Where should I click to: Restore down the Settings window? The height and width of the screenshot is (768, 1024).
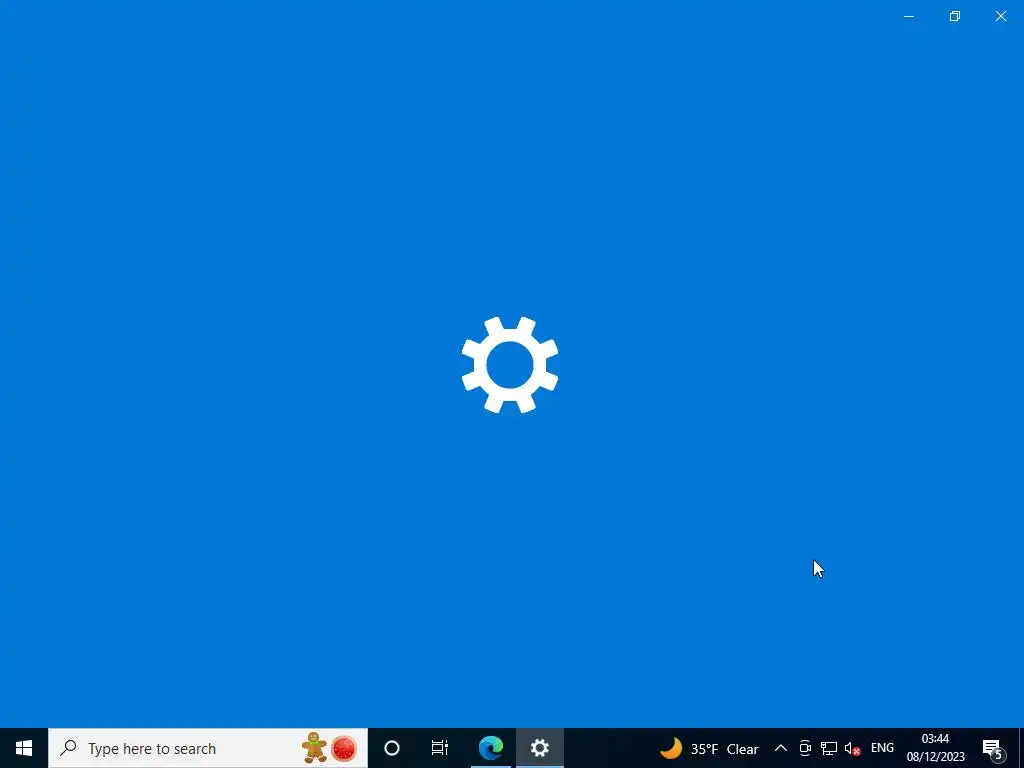click(x=955, y=16)
